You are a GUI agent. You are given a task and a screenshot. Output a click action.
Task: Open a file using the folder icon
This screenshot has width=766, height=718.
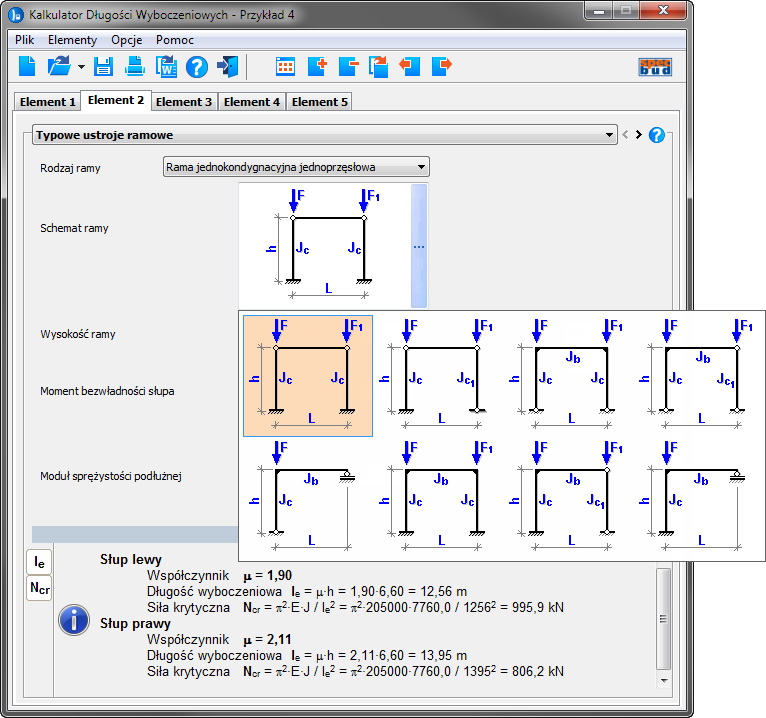[59, 66]
